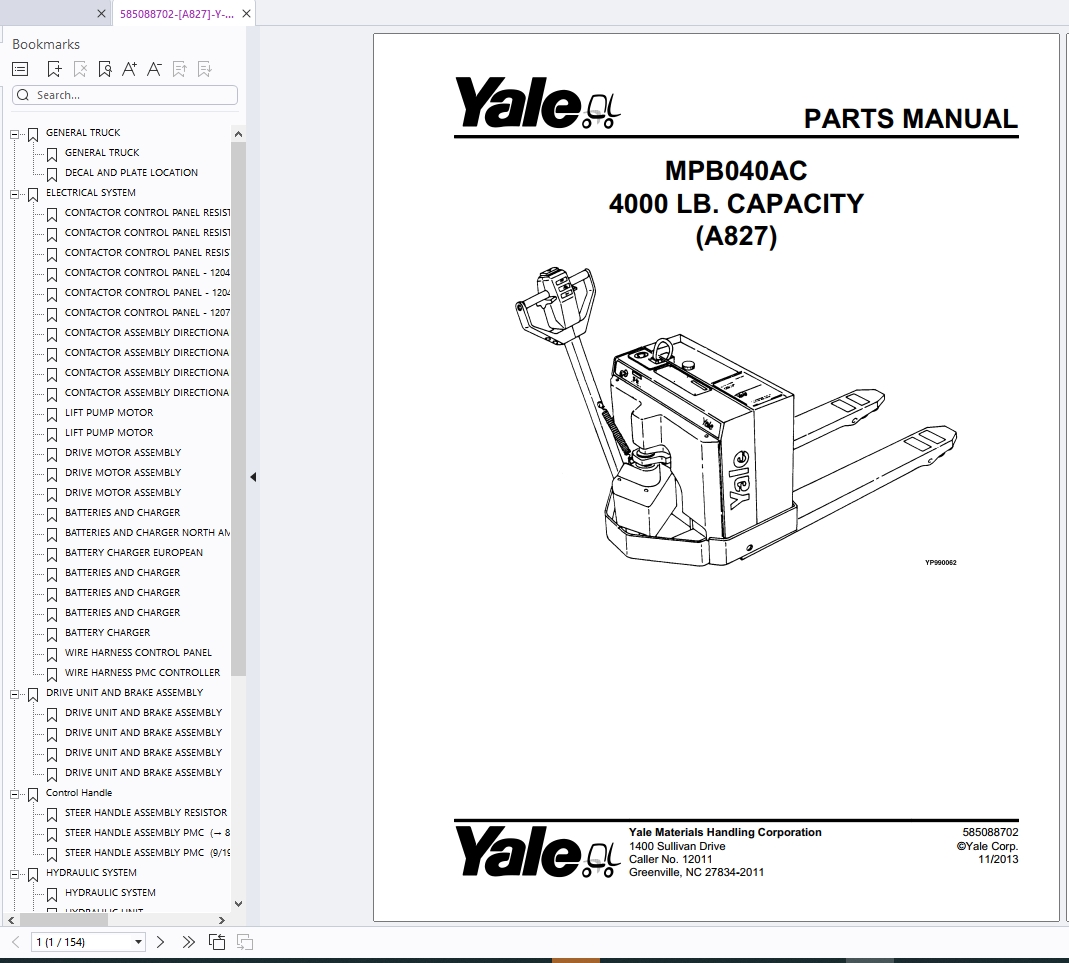This screenshot has width=1069, height=963.
Task: Click the bookmarks horizontal scrollbar thumb
Action: (x=63, y=920)
